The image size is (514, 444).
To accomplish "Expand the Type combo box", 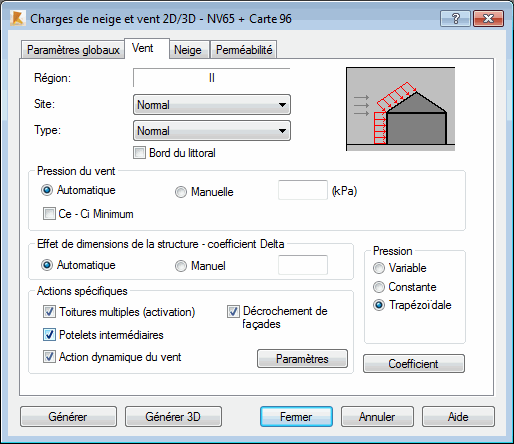I will tap(212, 131).
